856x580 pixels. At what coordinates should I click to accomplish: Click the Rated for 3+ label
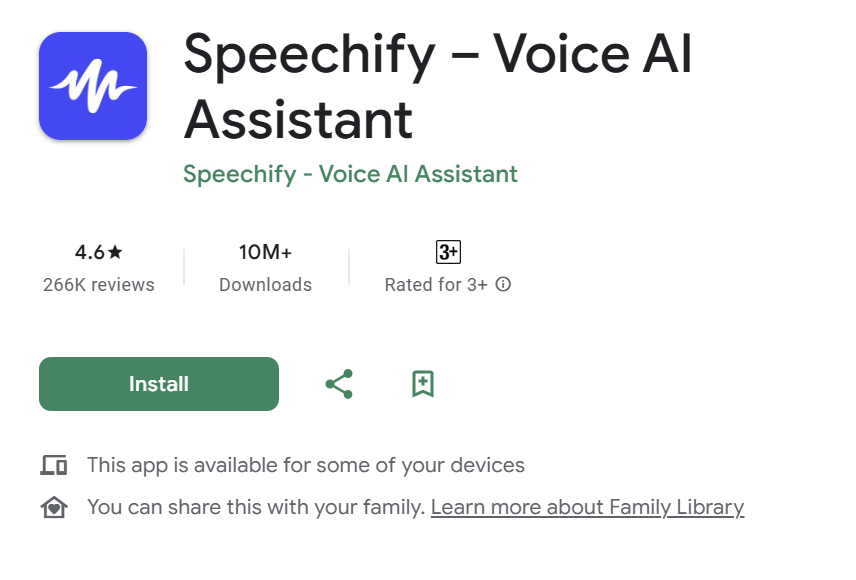click(436, 285)
